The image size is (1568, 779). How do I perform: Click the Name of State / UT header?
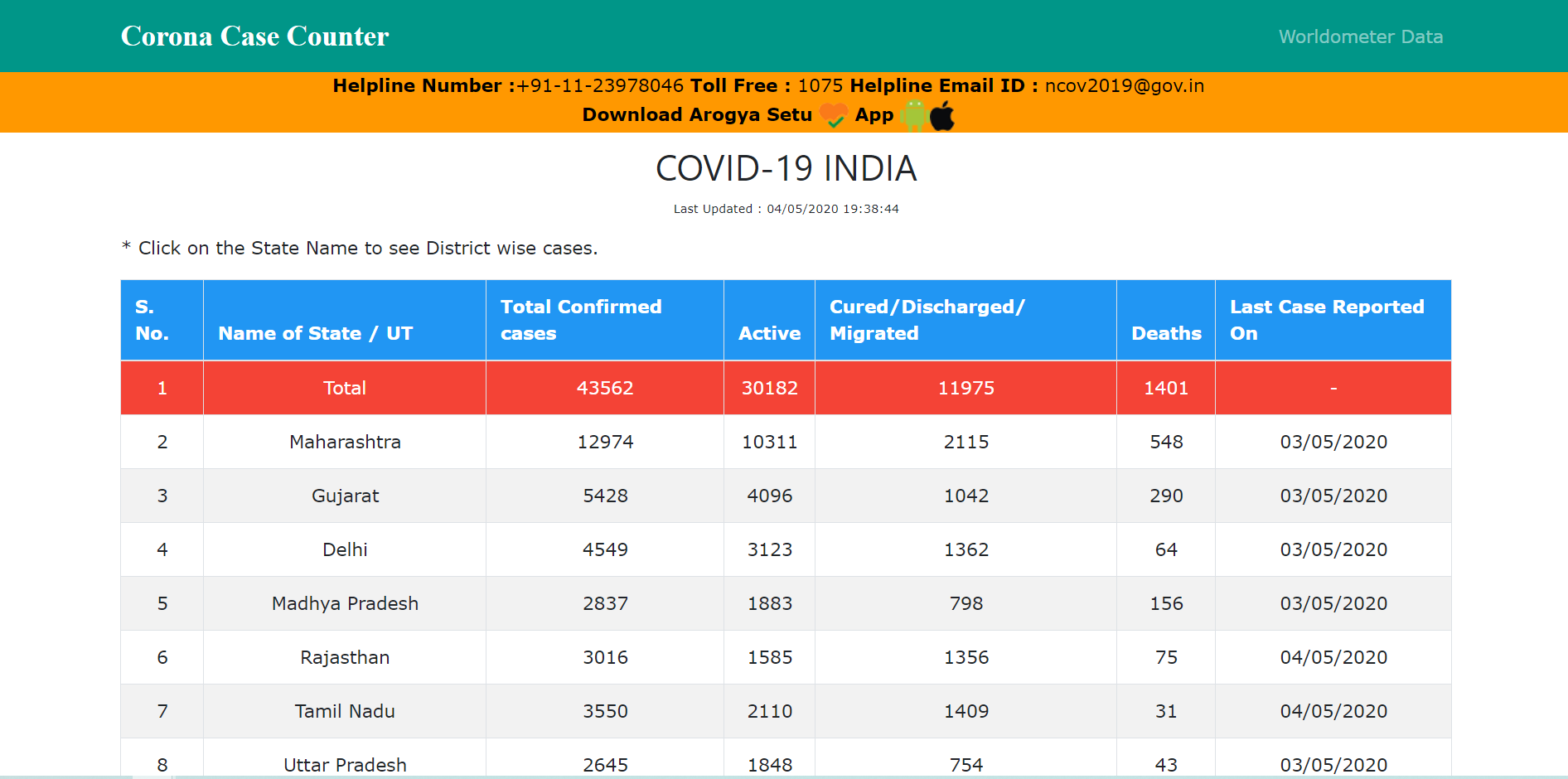point(316,333)
